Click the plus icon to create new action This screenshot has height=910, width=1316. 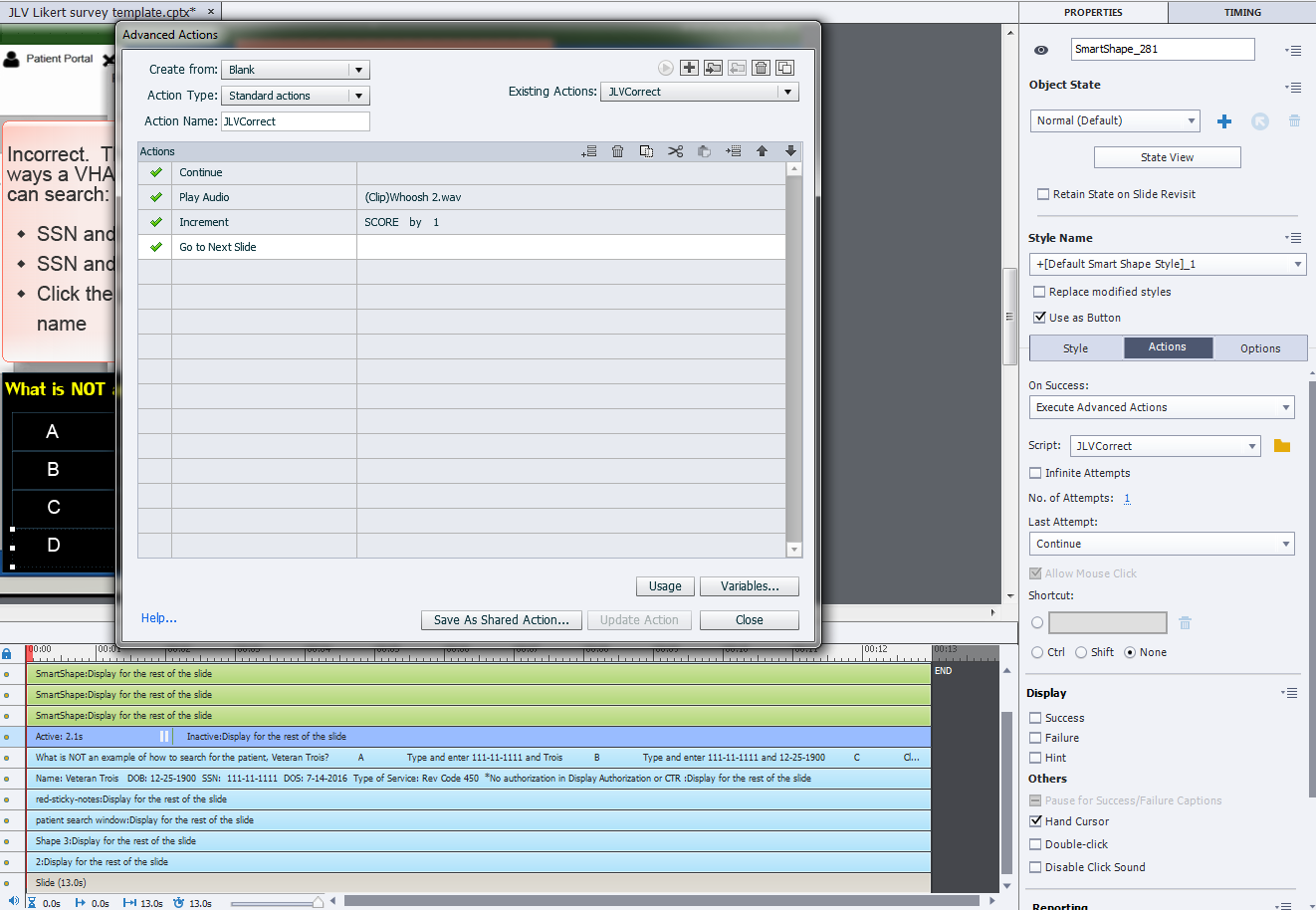coord(689,68)
